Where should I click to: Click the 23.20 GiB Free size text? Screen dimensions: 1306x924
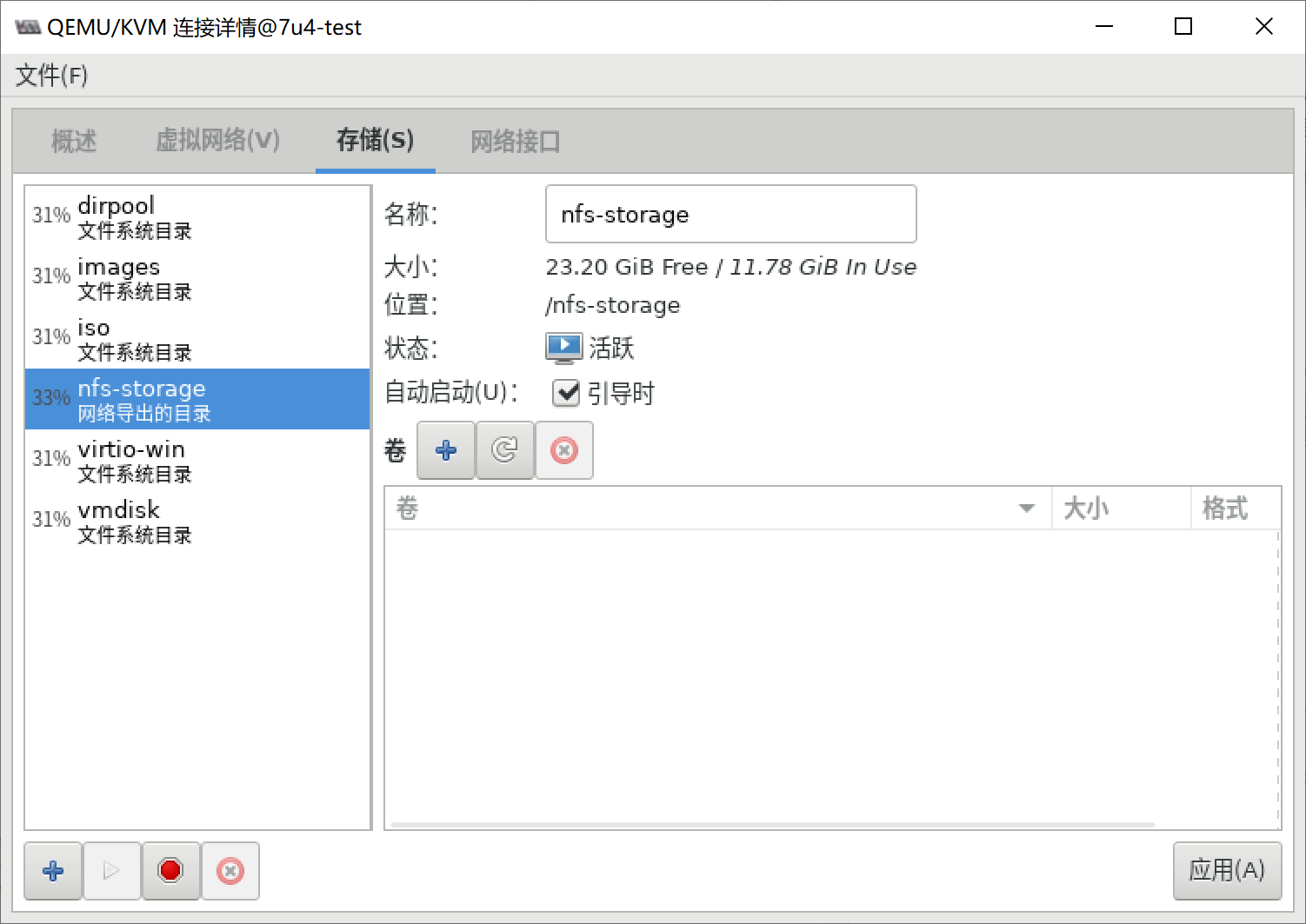(627, 267)
